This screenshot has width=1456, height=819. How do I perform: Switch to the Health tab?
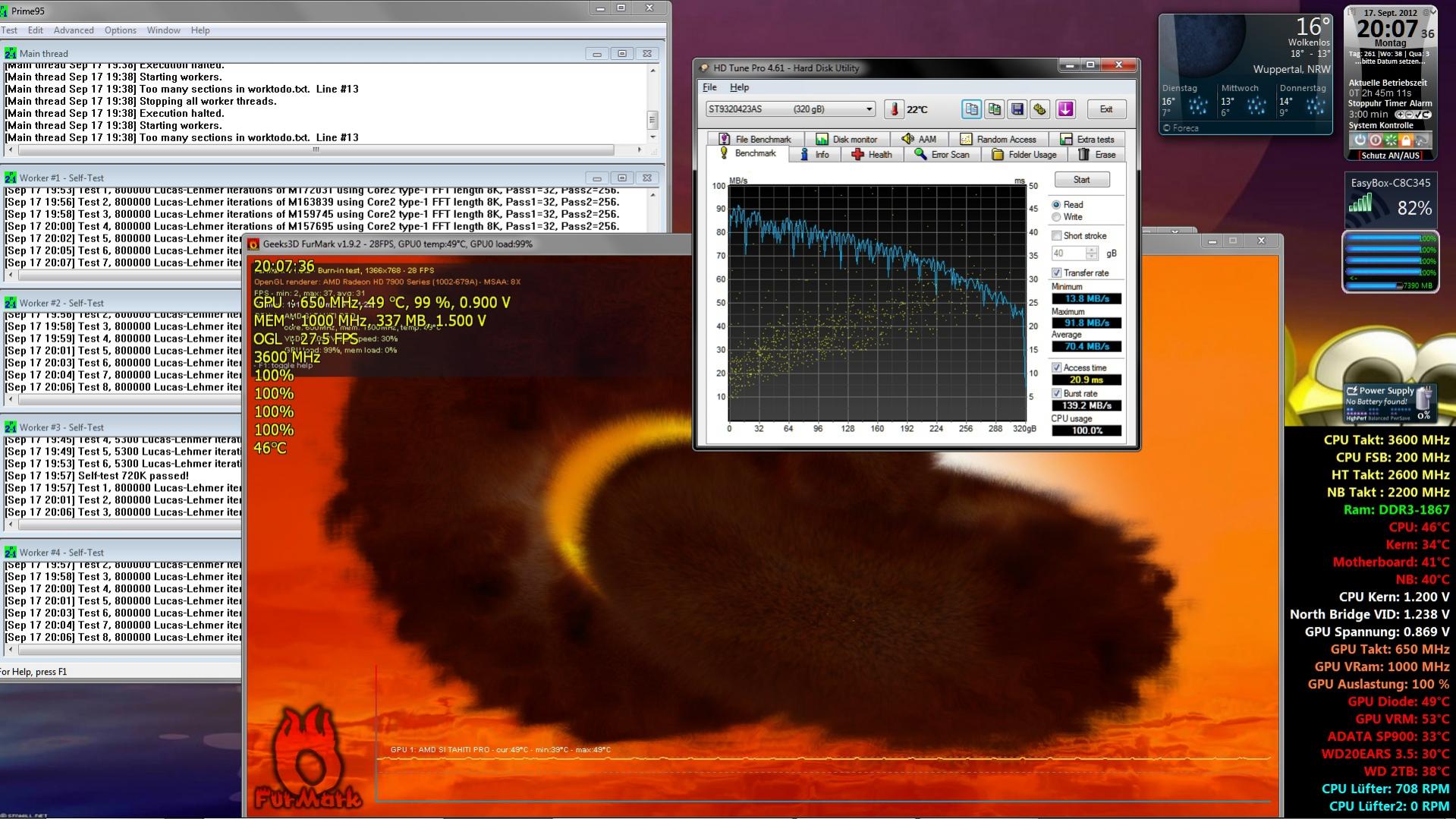(872, 155)
